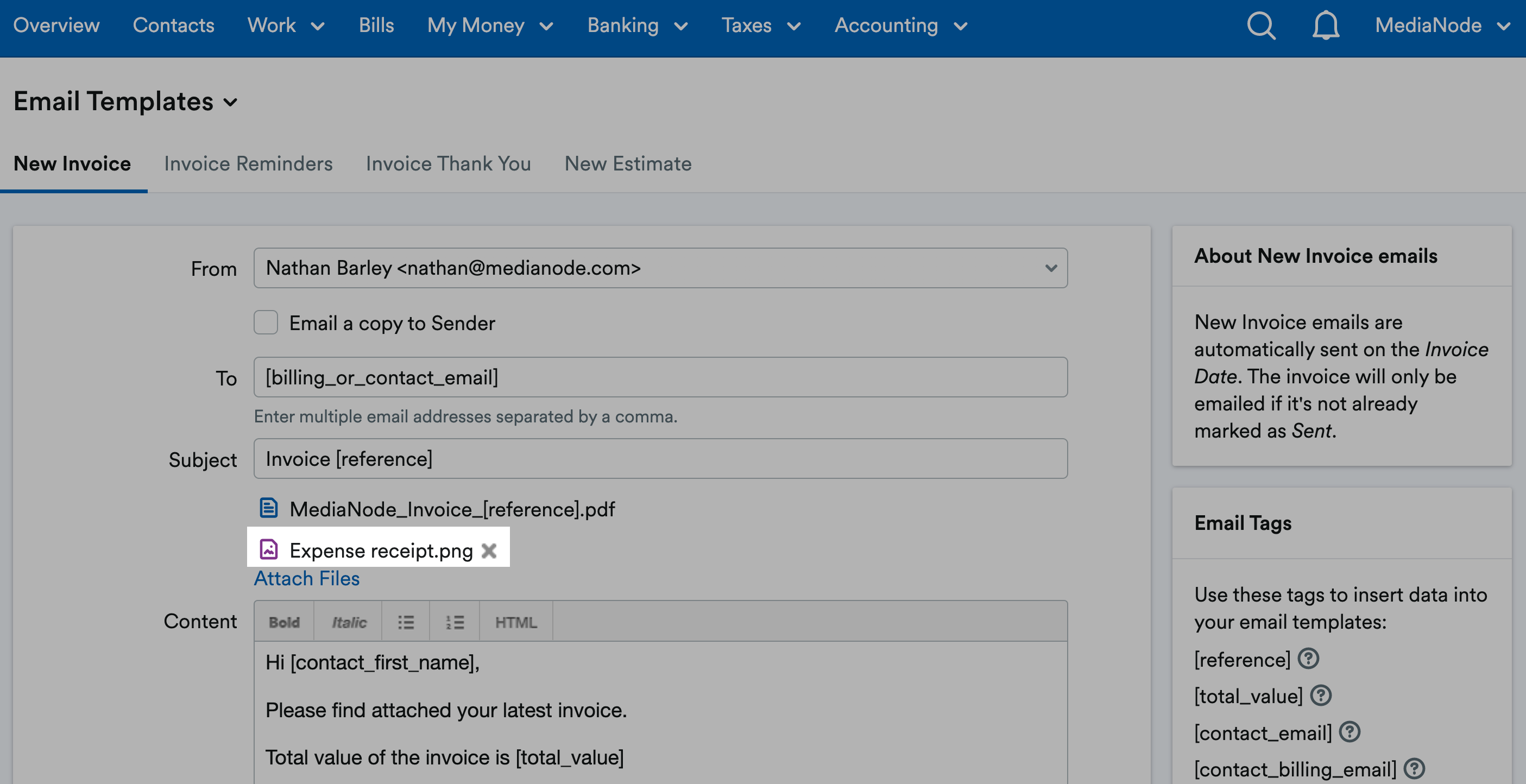1526x784 pixels.
Task: Show help for [contact_email] tag
Action: pos(1350,732)
